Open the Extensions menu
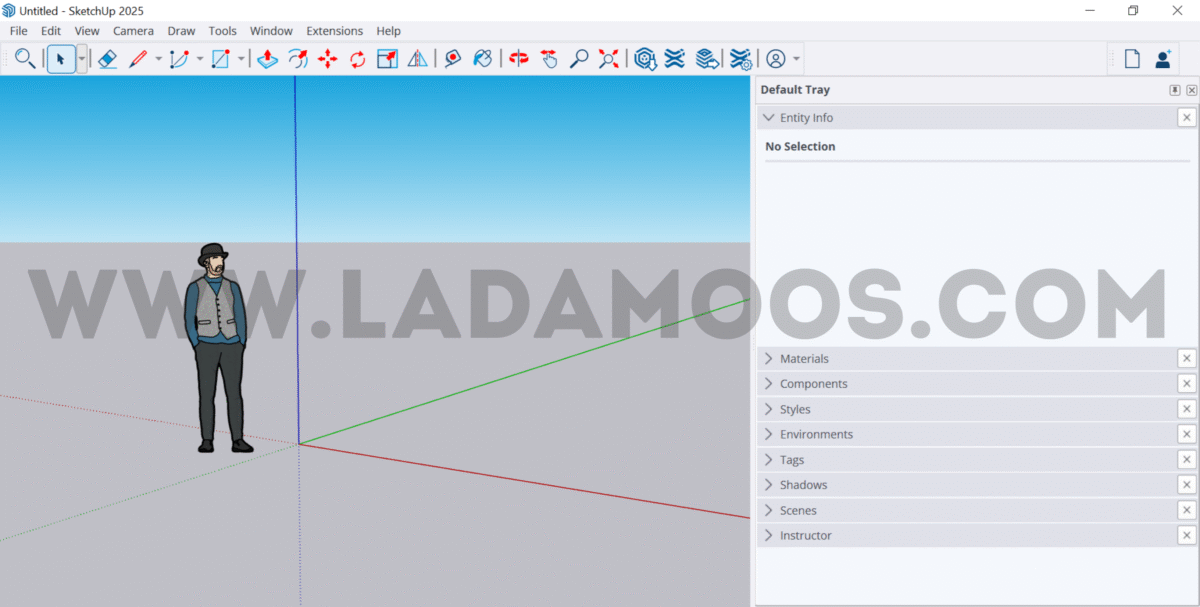The image size is (1200, 607). pos(334,31)
